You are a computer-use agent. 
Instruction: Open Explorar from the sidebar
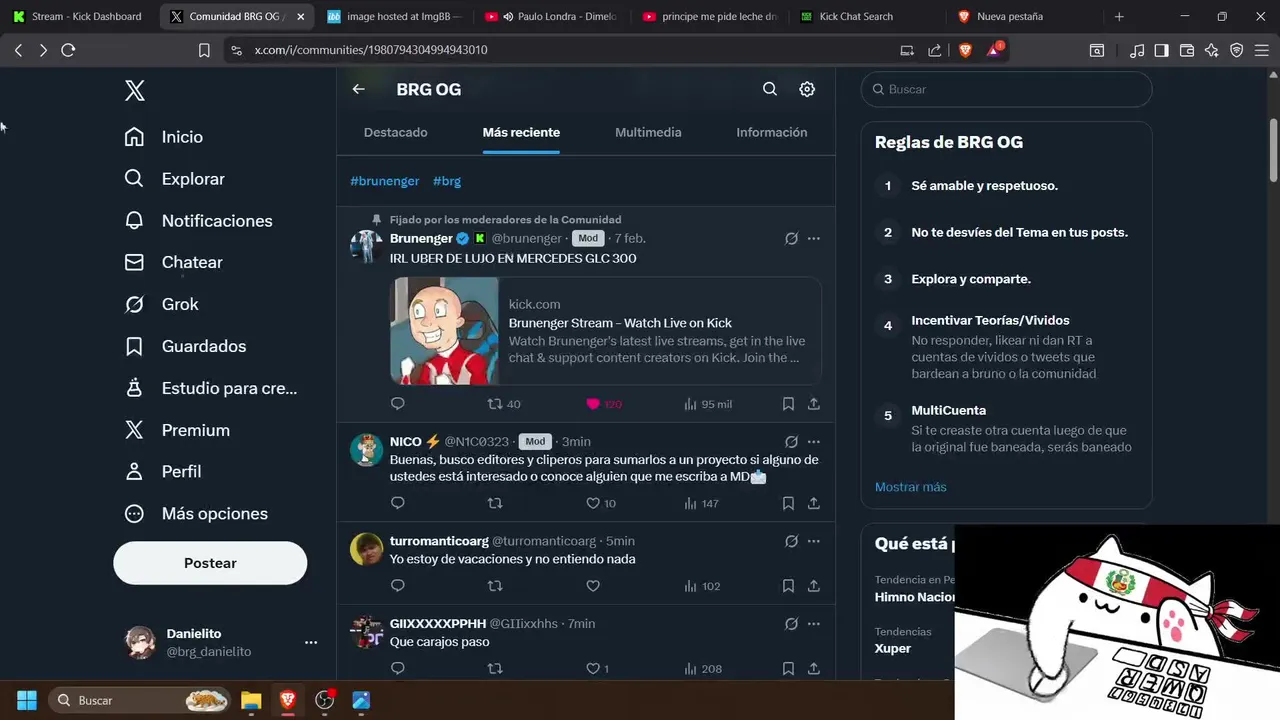(x=174, y=179)
